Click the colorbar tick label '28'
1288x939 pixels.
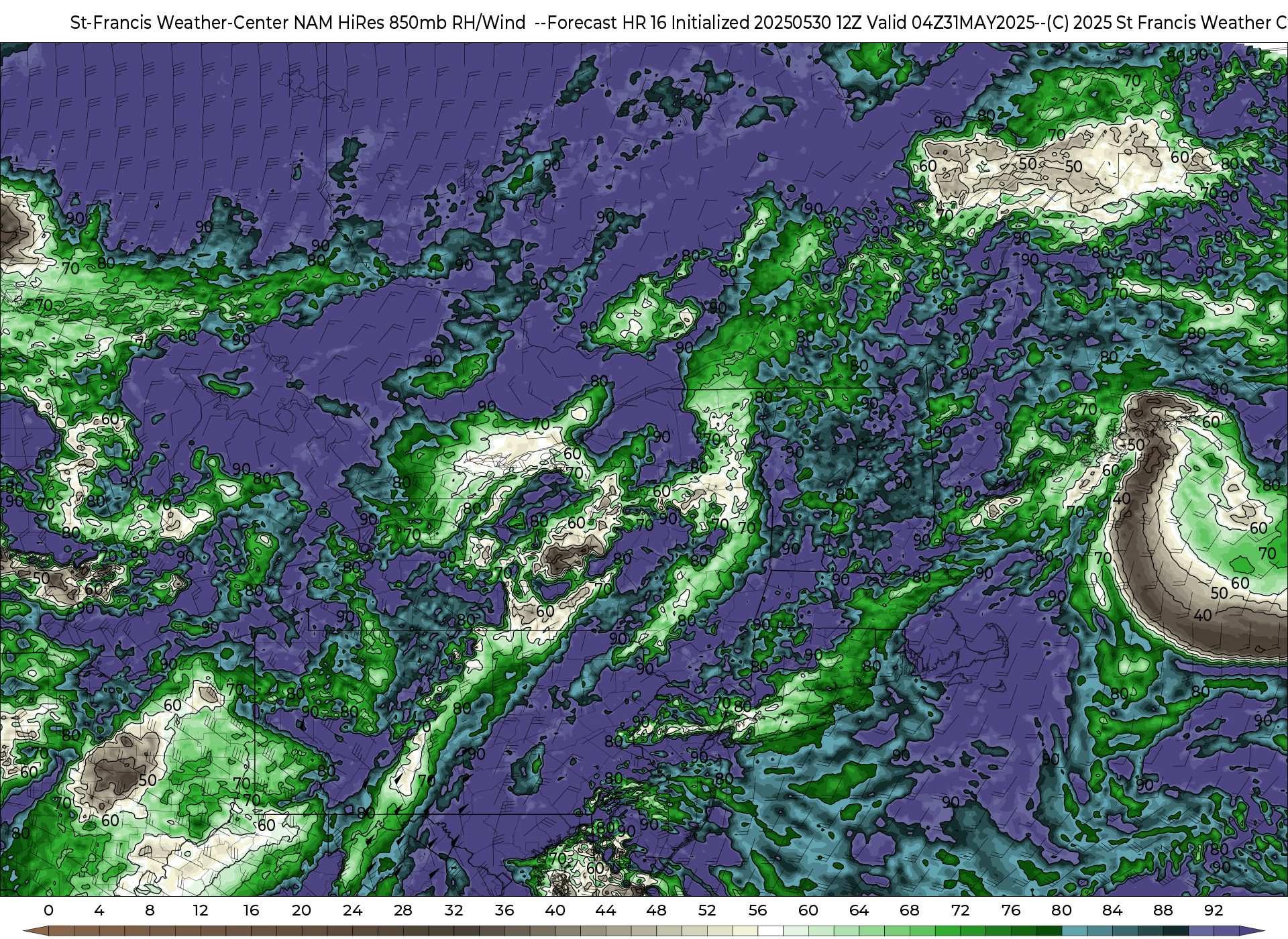403,910
